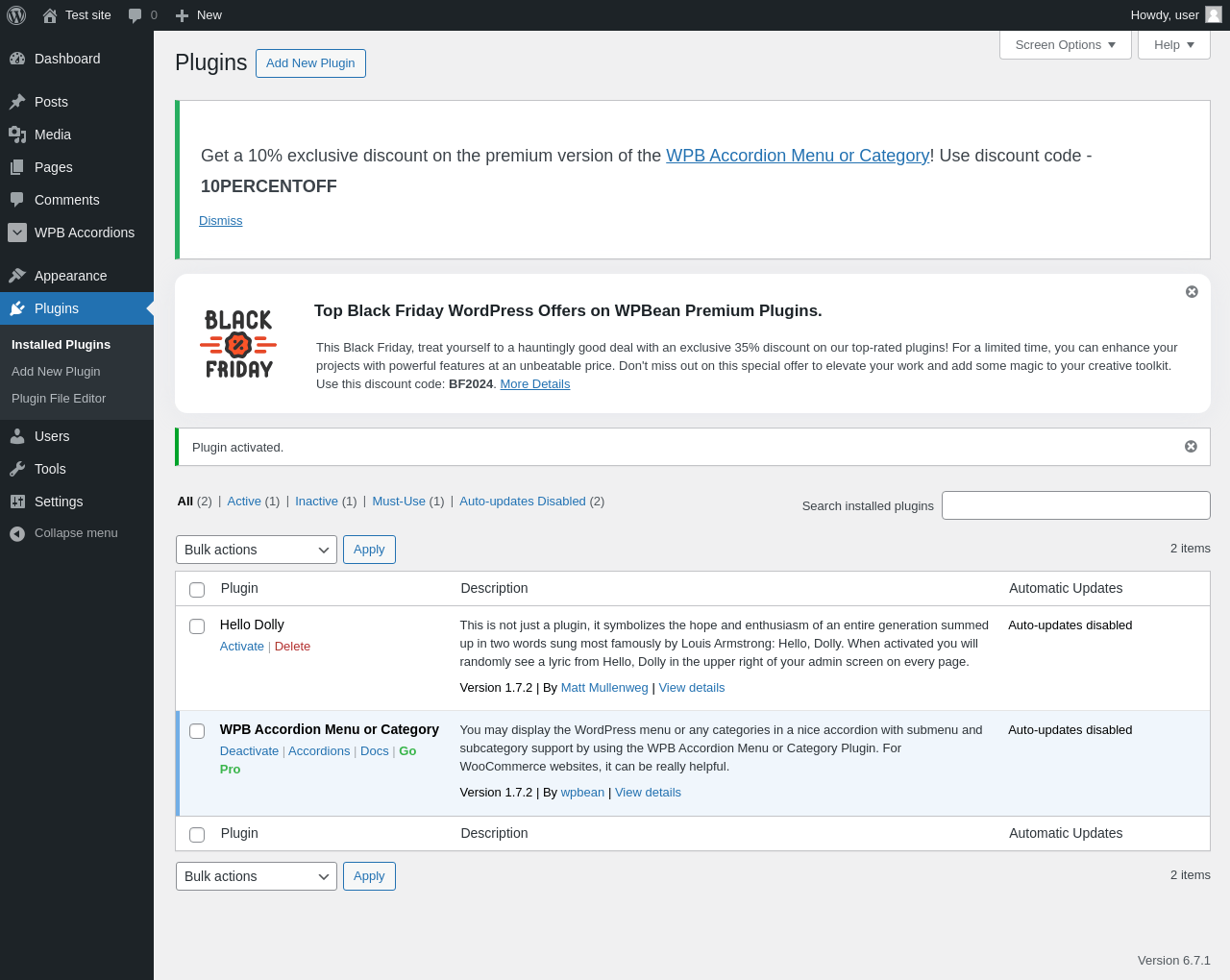Click the Users icon in sidebar
This screenshot has width=1230, height=980.
click(x=17, y=436)
